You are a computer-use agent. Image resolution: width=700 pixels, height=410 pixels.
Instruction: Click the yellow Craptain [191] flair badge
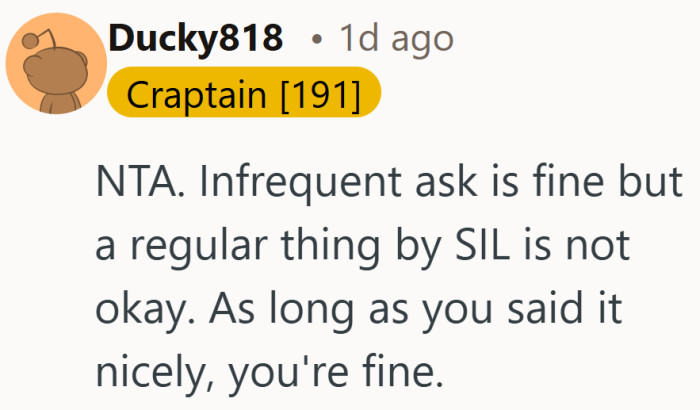pos(243,95)
